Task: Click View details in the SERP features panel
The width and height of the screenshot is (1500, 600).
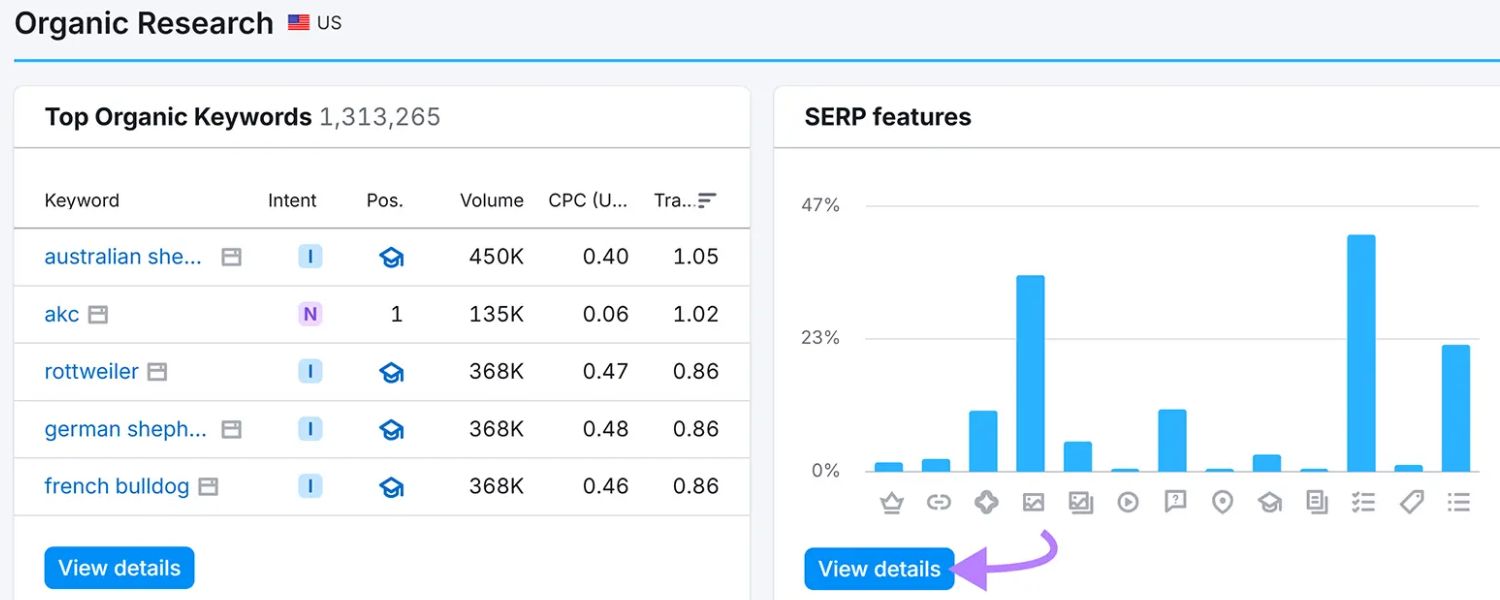Action: click(x=878, y=568)
